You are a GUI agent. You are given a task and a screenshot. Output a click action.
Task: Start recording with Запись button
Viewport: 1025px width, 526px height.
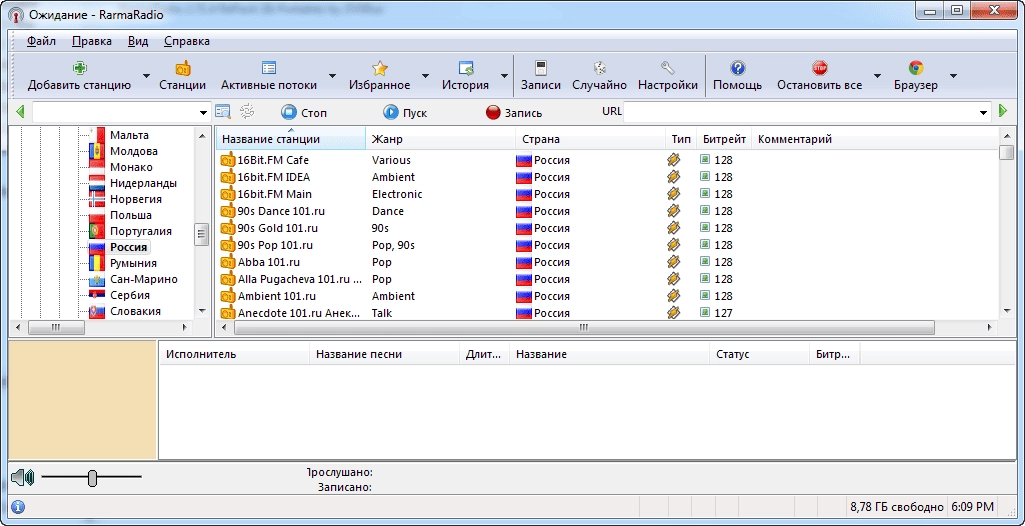(x=514, y=112)
